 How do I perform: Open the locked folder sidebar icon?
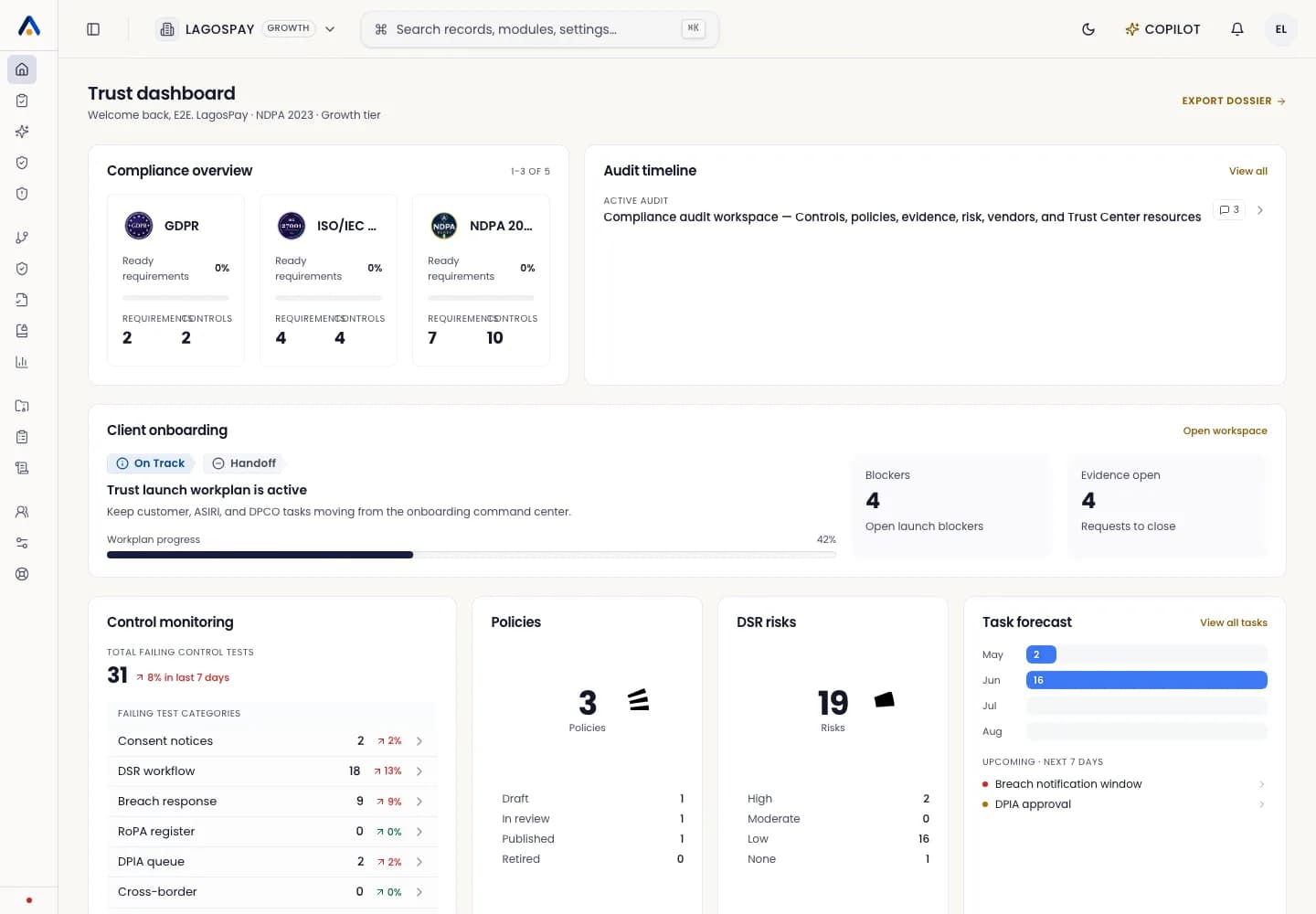pos(22,406)
